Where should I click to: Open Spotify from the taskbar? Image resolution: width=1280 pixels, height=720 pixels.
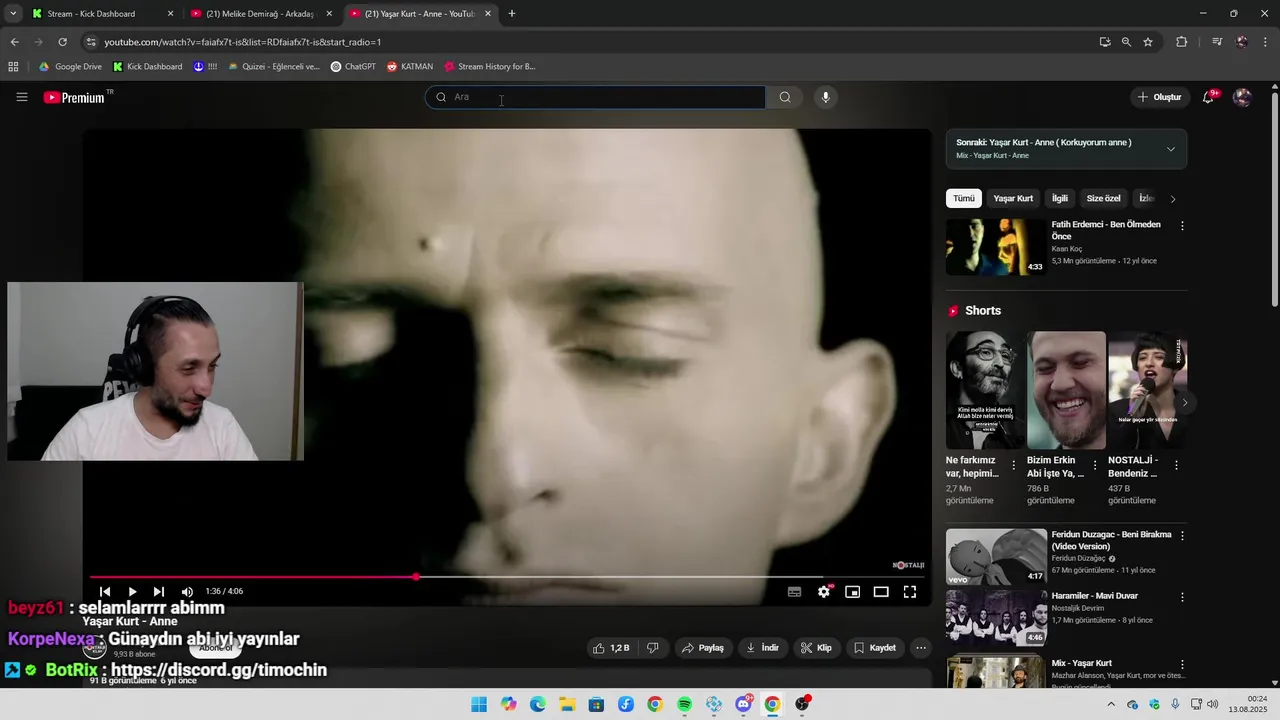[x=684, y=704]
